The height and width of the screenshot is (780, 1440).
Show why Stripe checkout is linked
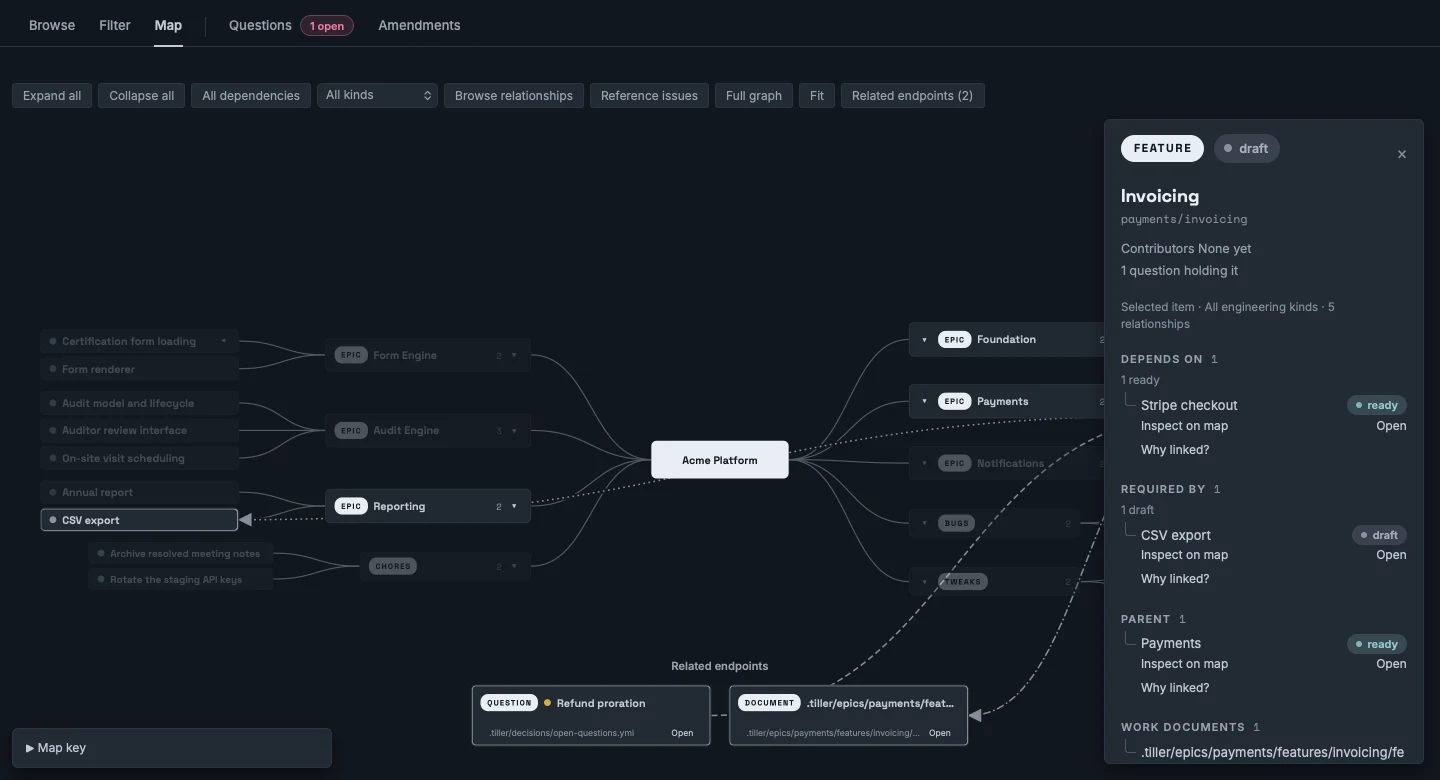(1175, 450)
